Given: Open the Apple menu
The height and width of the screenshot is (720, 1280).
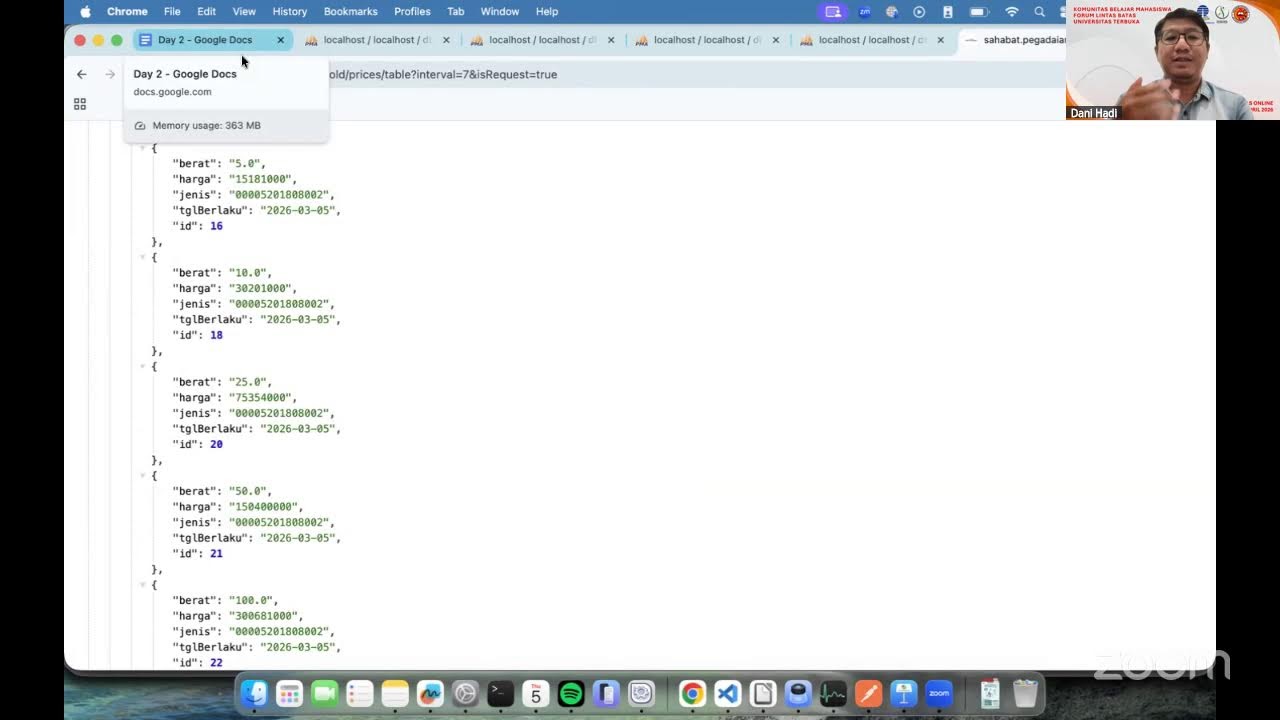Looking at the screenshot, I should [85, 12].
